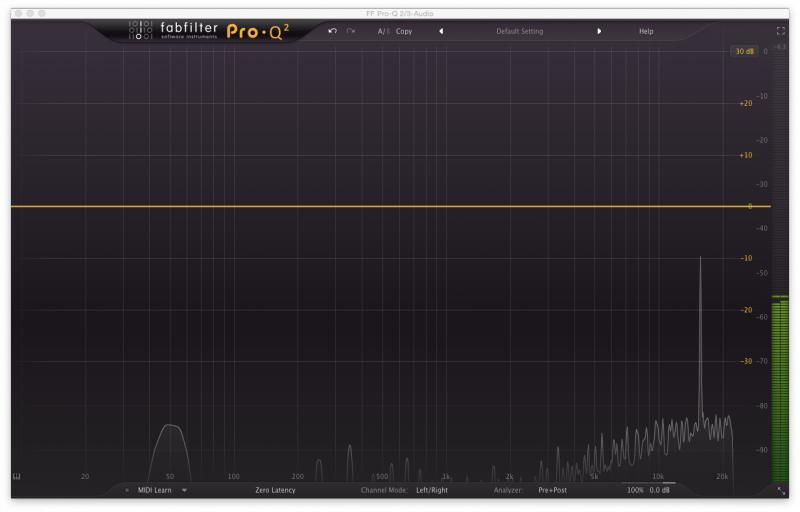Enable MIDI Learn
Viewport: 800px width, 512px height.
[155, 490]
